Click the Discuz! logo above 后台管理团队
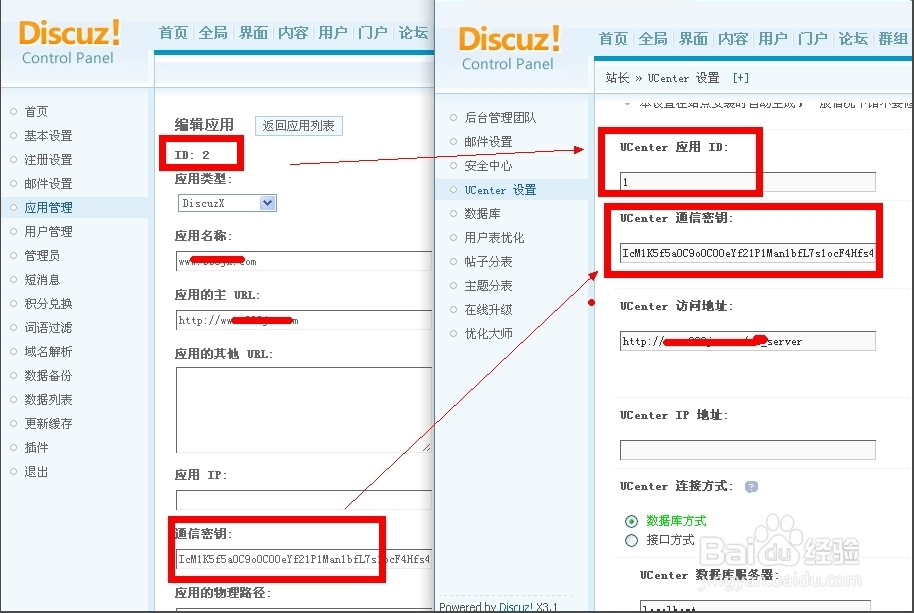 point(508,47)
